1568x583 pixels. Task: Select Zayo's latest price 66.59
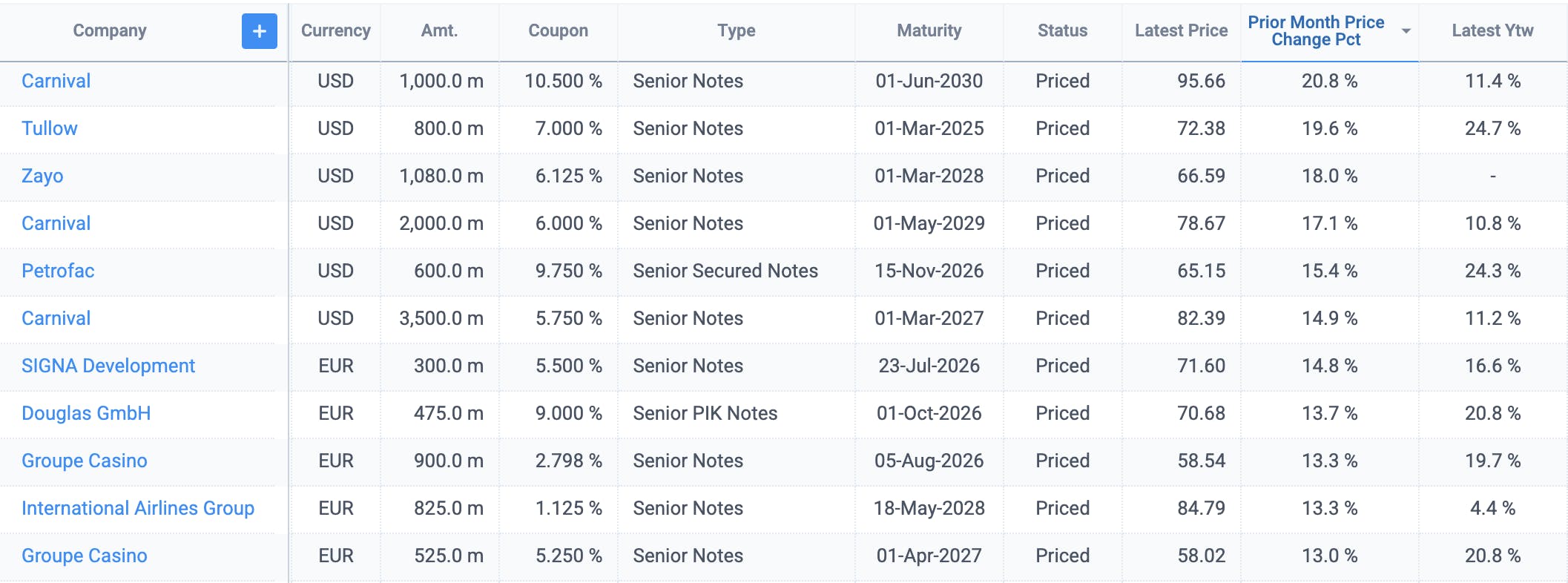pos(1202,176)
